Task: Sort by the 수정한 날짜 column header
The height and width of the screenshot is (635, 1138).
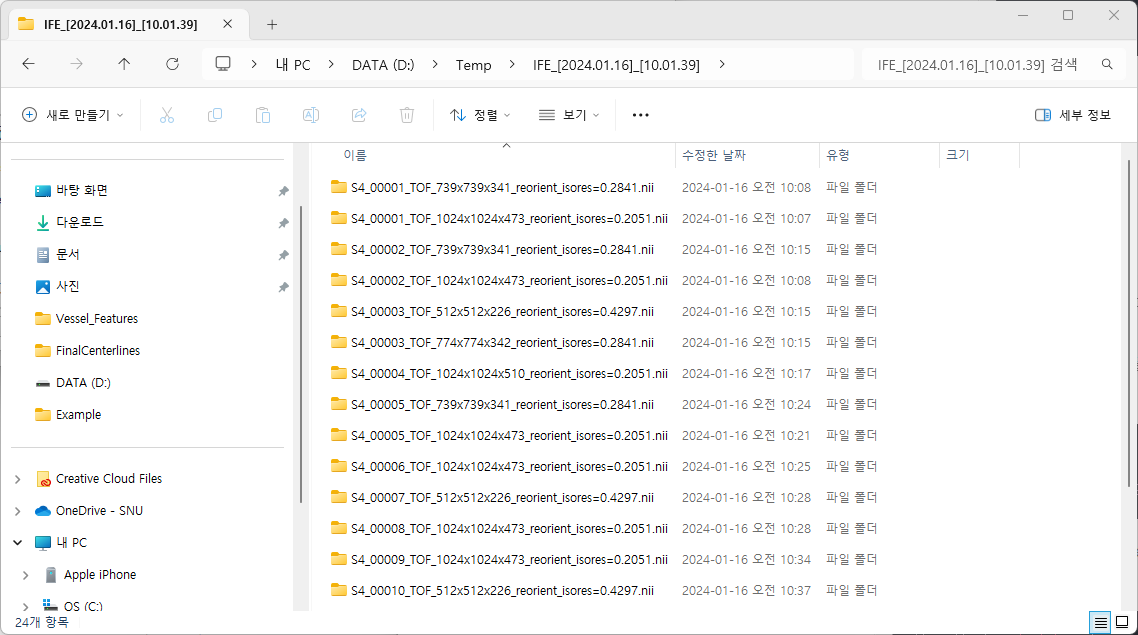Action: [713, 155]
